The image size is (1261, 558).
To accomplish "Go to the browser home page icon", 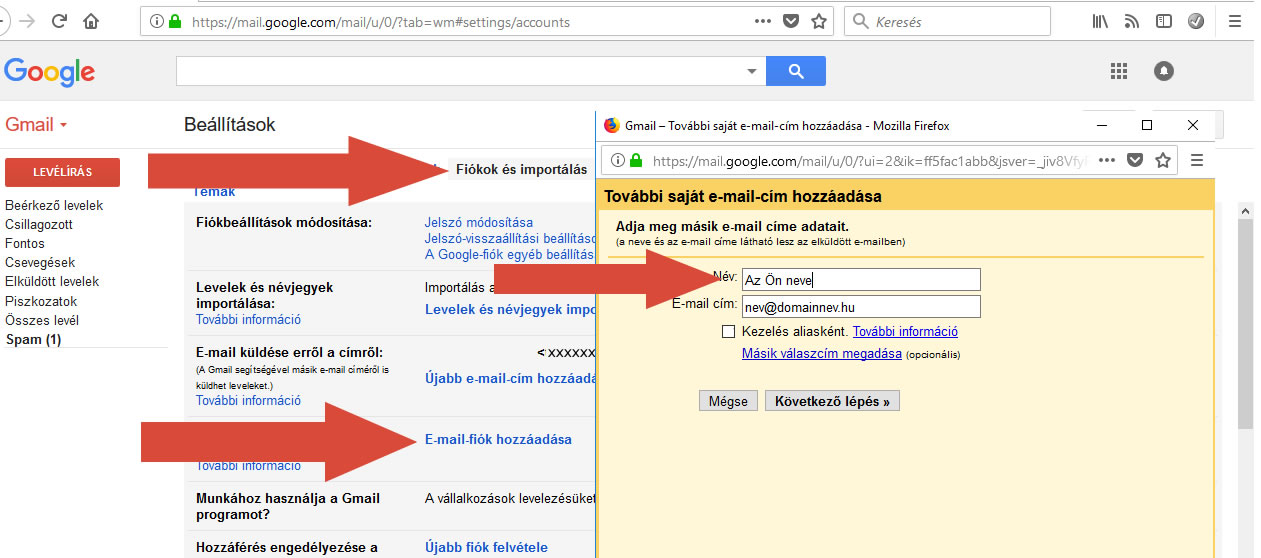I will pos(91,20).
